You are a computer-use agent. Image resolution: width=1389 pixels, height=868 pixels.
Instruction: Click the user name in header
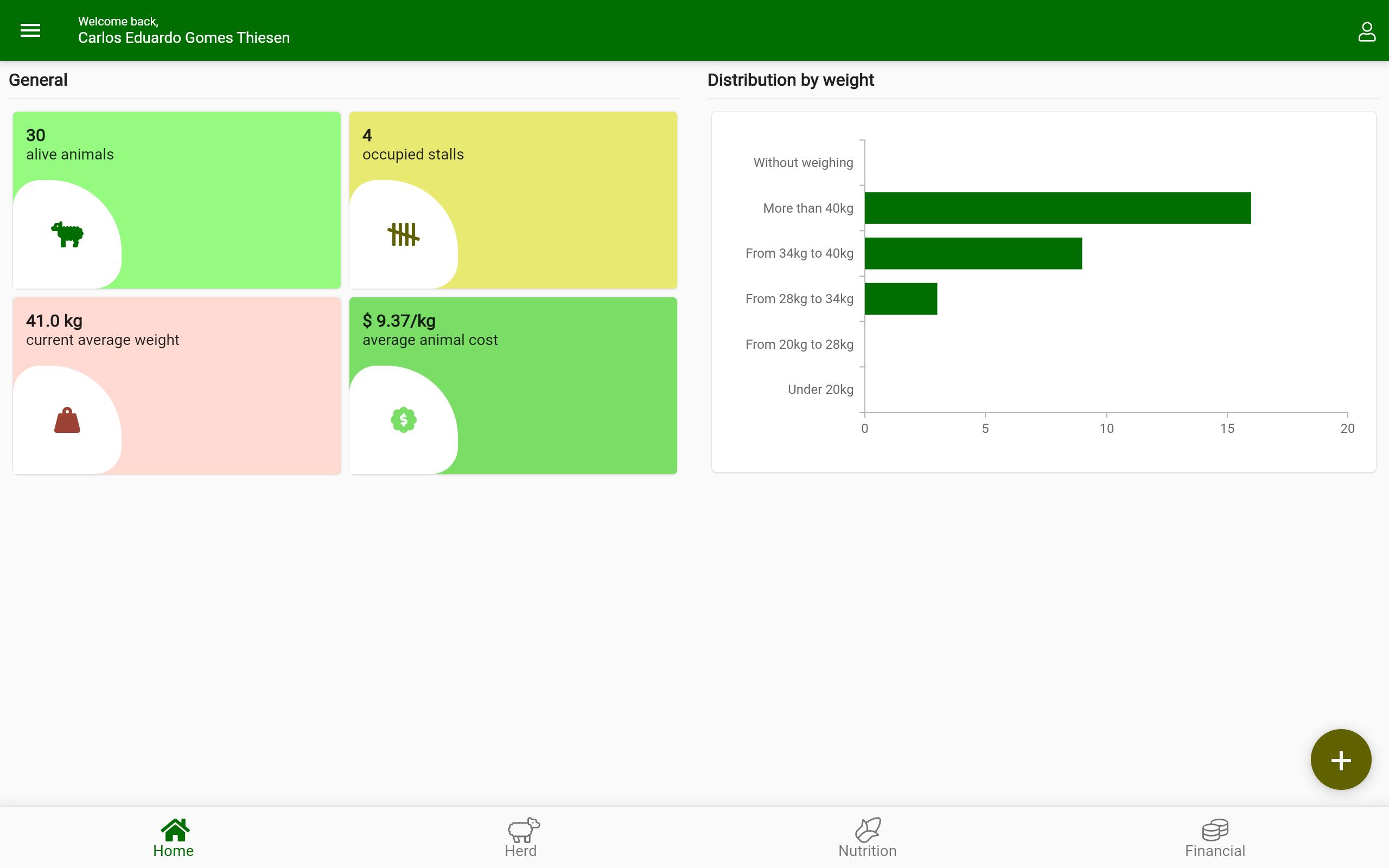(x=184, y=38)
